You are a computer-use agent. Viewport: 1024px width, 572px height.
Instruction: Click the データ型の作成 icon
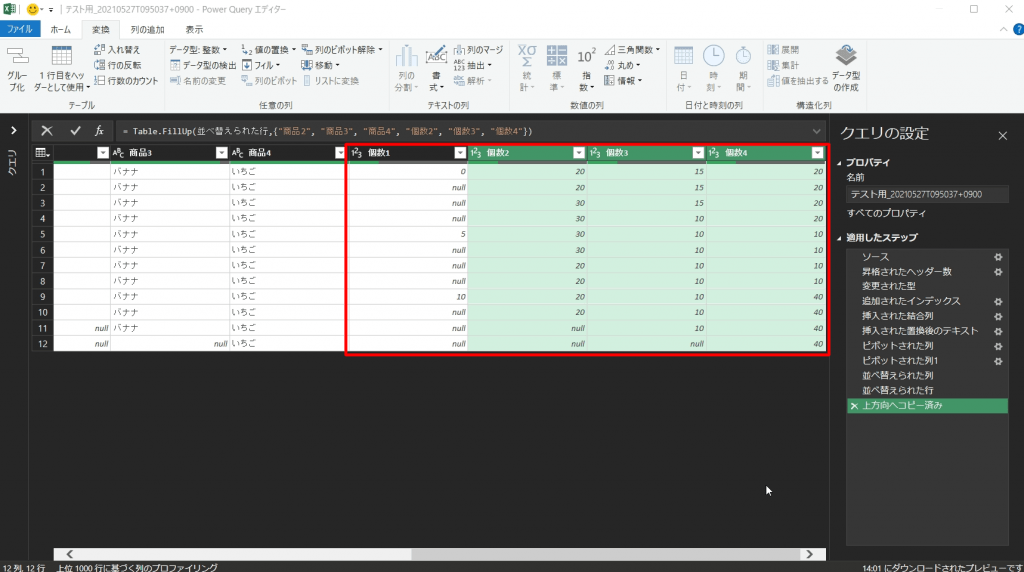click(x=846, y=60)
